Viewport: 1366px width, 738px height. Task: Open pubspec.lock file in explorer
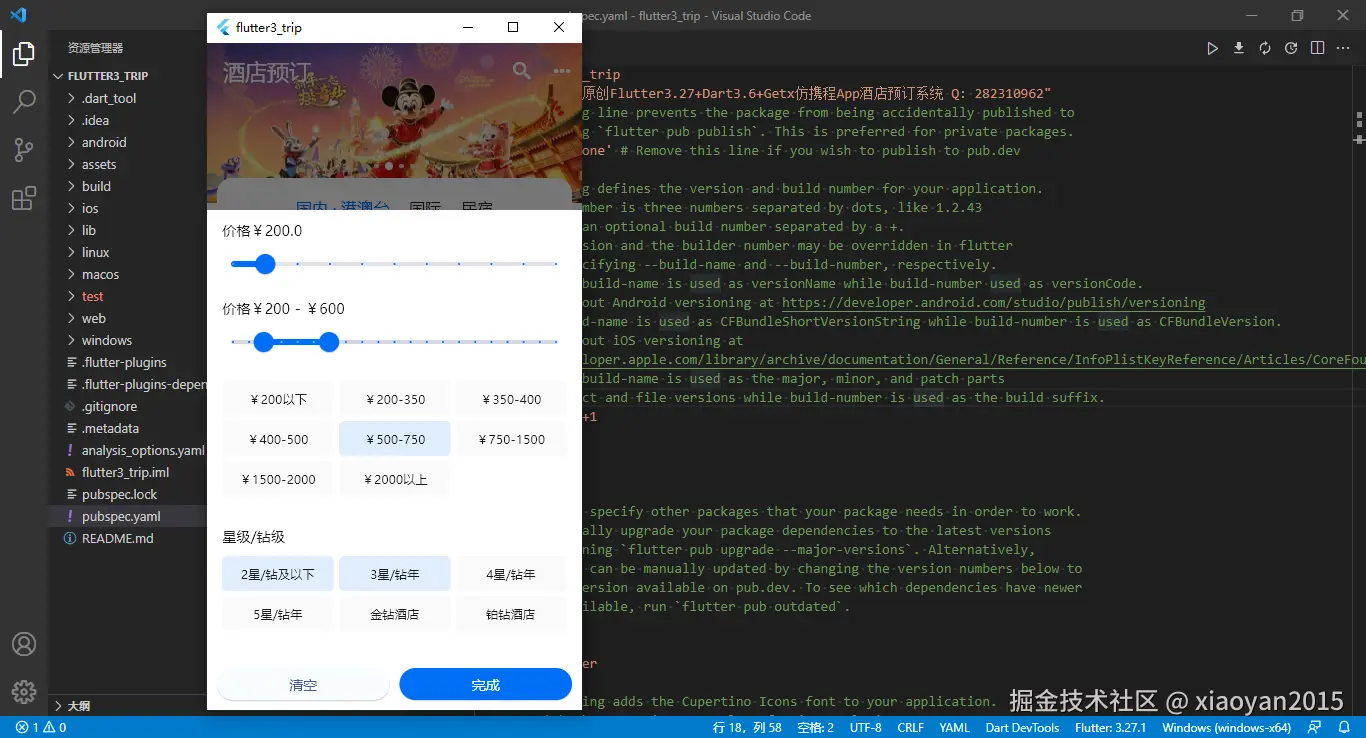119,494
